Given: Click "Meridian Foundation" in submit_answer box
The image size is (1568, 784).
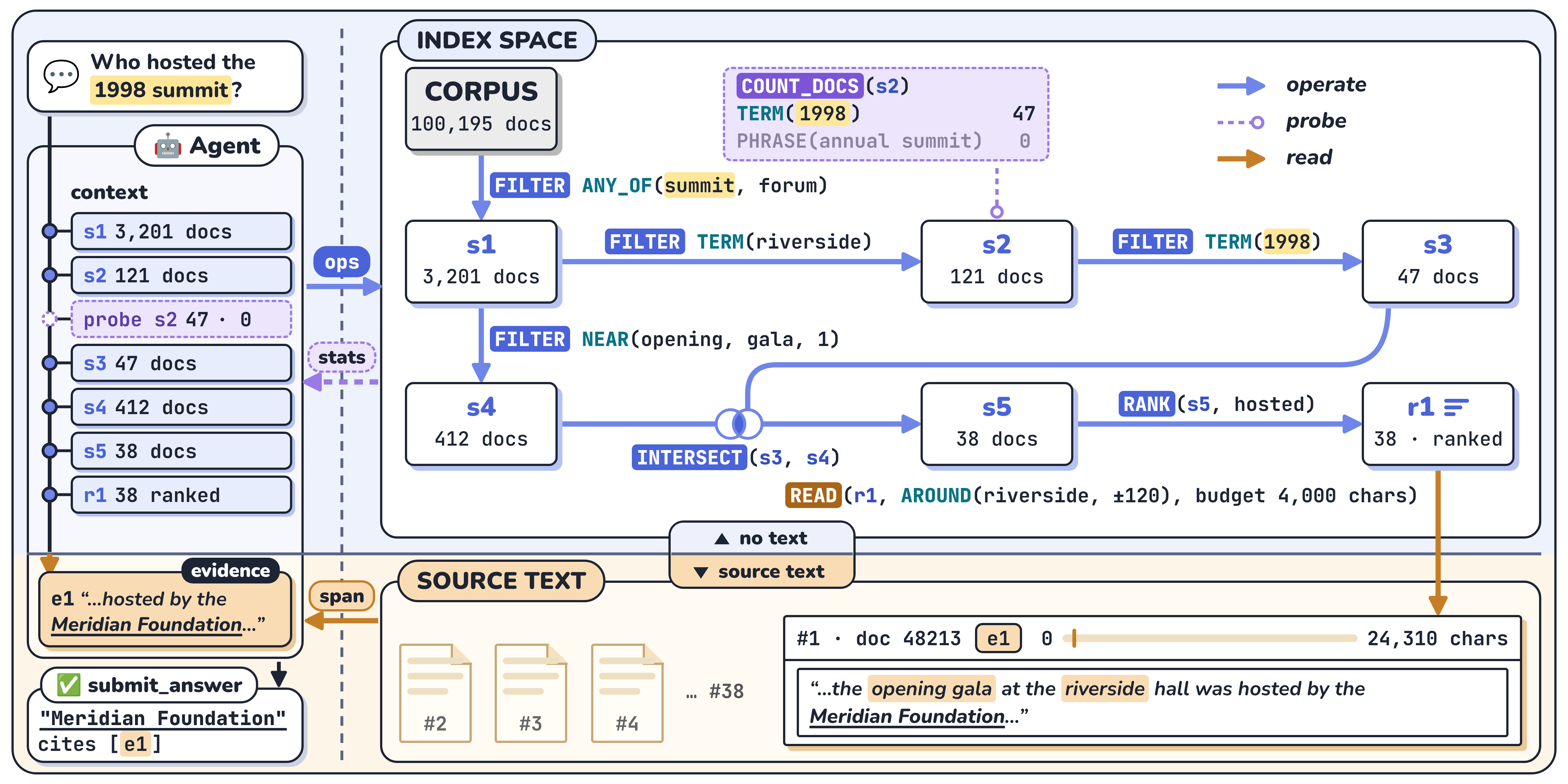Looking at the screenshot, I should coord(163,718).
